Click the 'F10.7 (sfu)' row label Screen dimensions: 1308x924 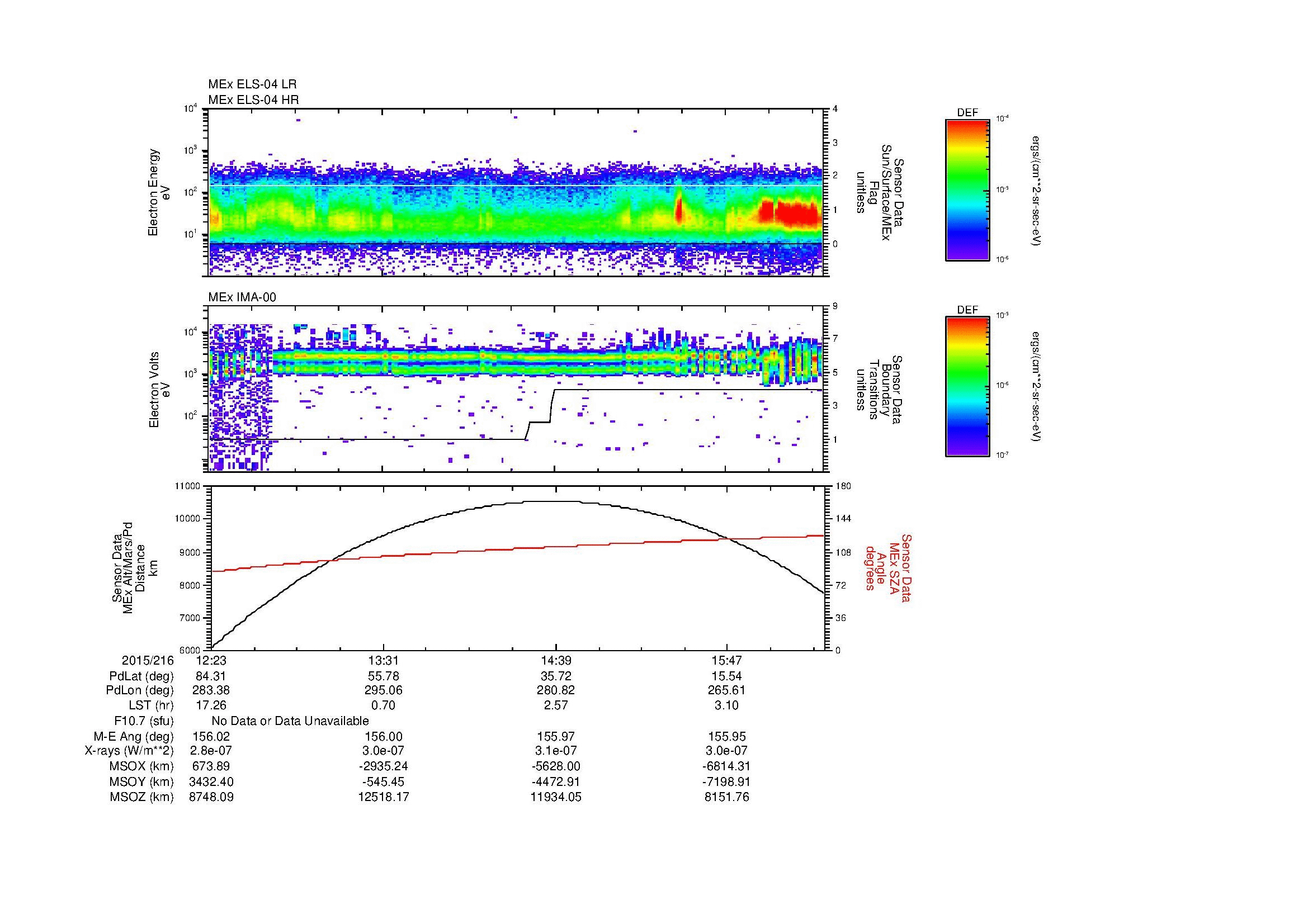point(144,721)
